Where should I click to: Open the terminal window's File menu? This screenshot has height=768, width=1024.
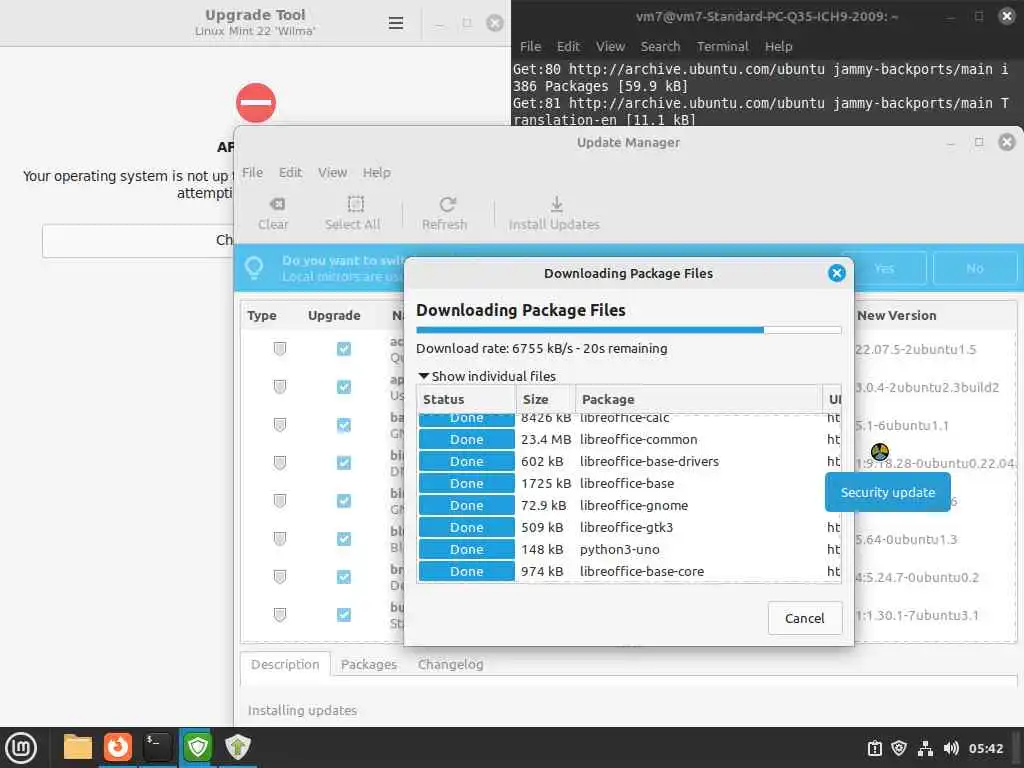point(530,46)
